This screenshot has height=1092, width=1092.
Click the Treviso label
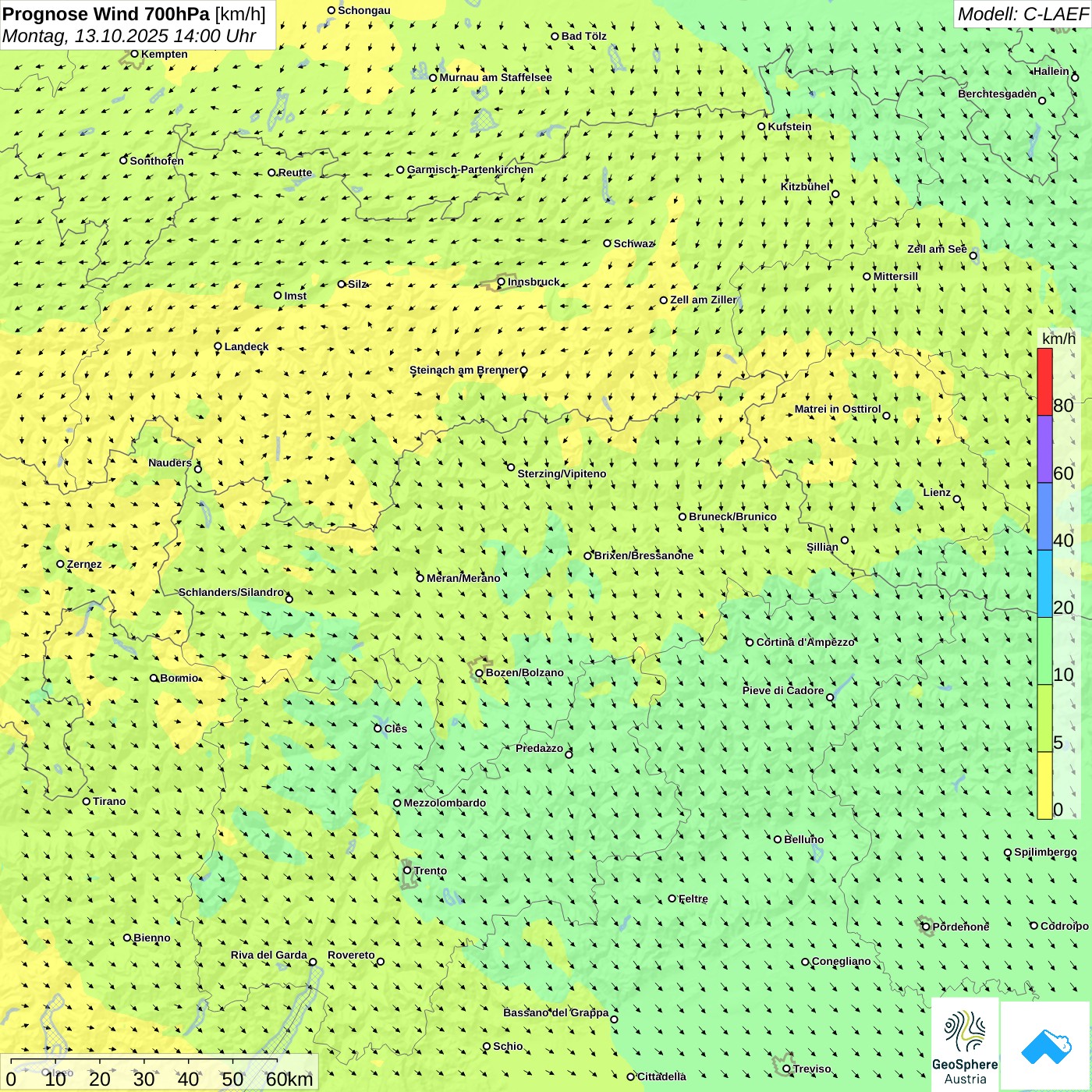pyautogui.click(x=812, y=1069)
